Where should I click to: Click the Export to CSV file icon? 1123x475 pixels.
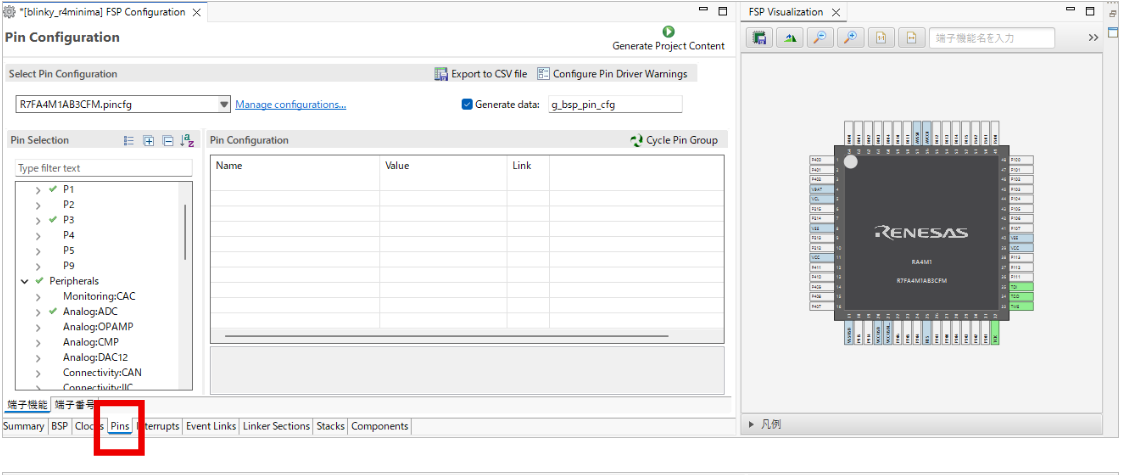click(x=441, y=74)
